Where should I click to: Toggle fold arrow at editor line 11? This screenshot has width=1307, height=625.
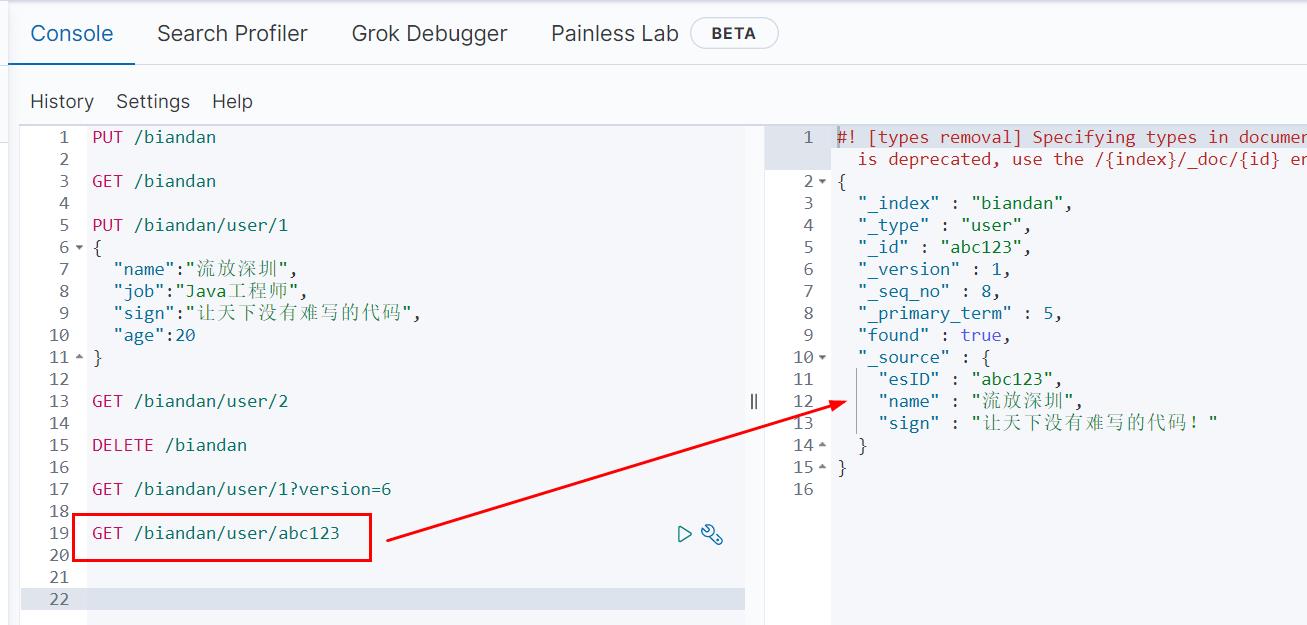pos(79,357)
